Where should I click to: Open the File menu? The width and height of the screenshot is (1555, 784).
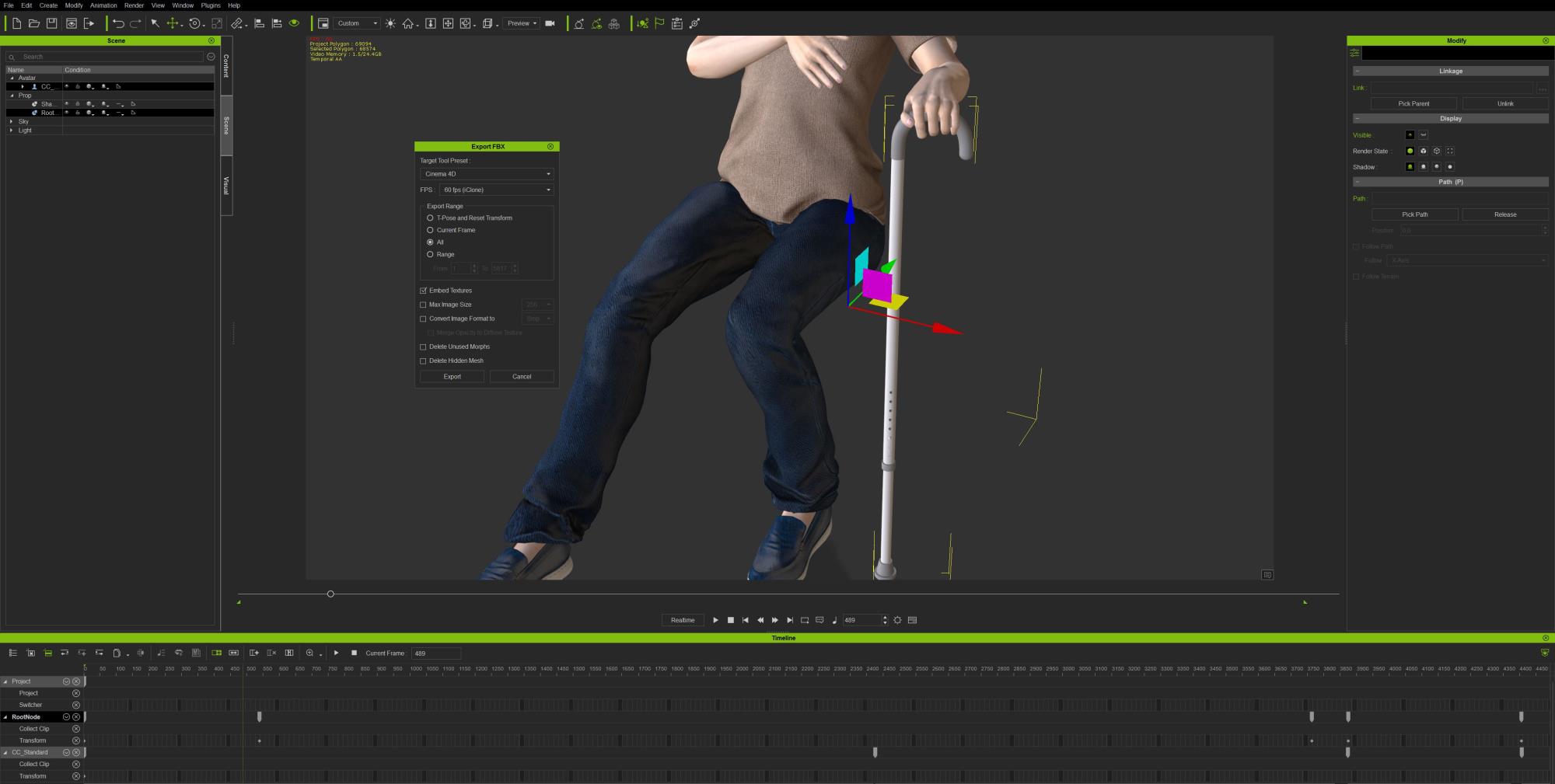(9, 5)
